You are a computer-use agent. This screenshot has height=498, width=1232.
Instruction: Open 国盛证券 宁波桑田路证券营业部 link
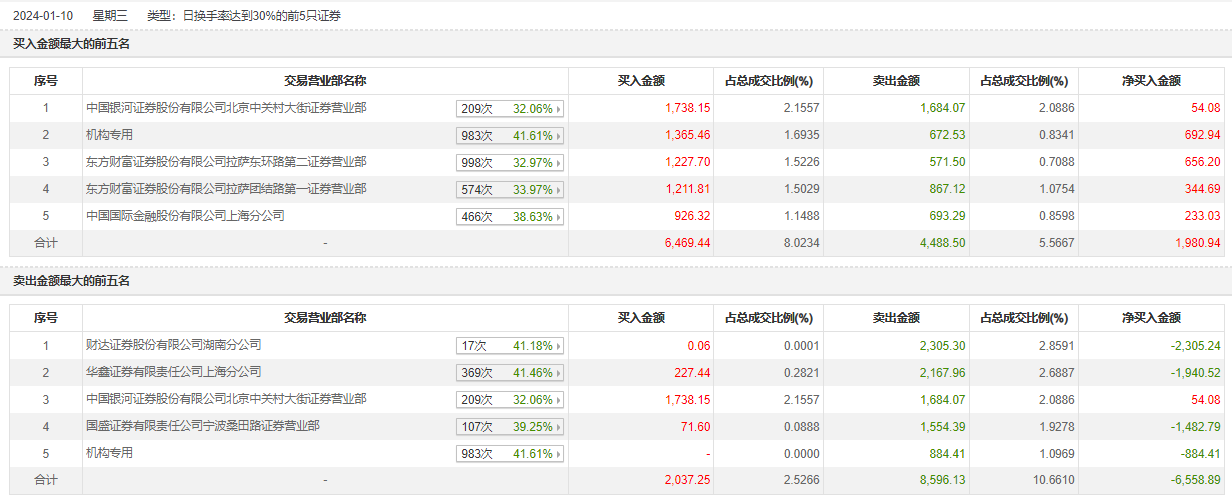click(x=203, y=426)
